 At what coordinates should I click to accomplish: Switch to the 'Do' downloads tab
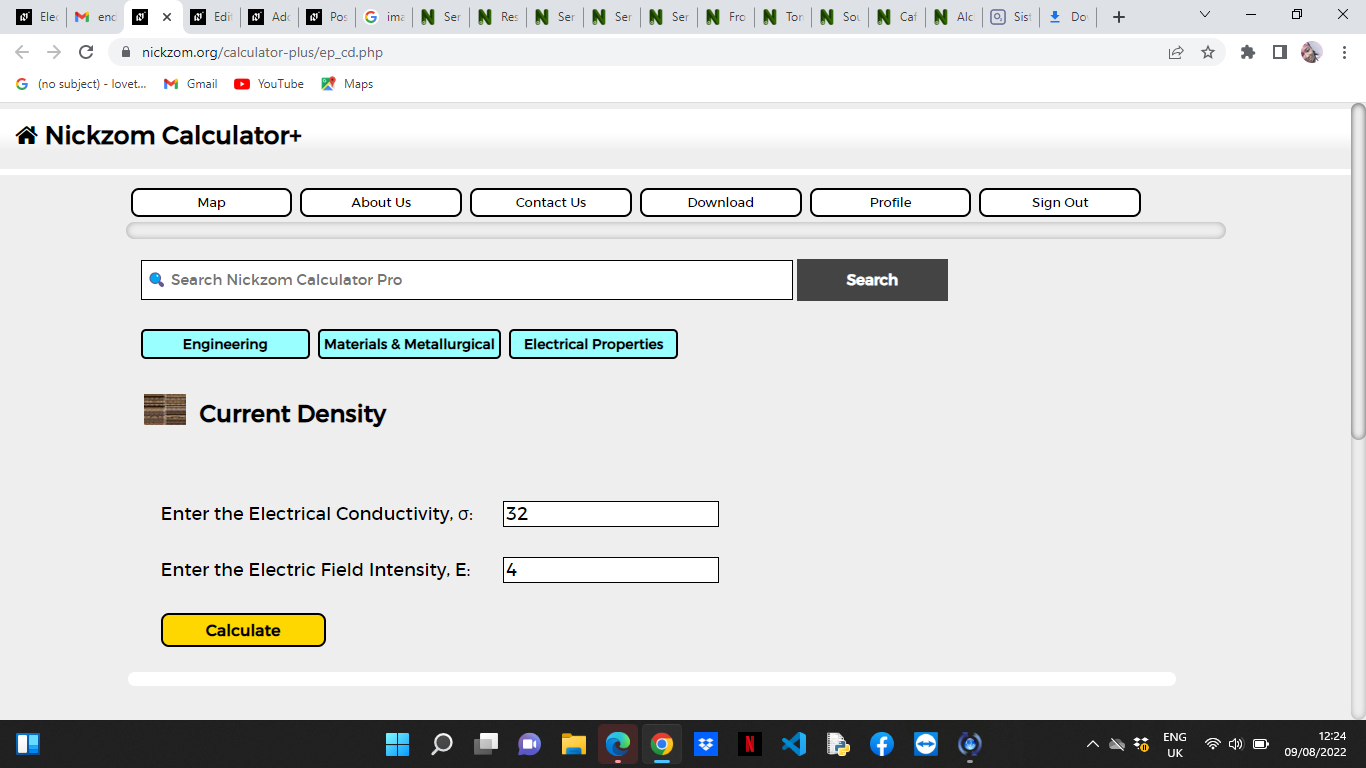point(1067,17)
